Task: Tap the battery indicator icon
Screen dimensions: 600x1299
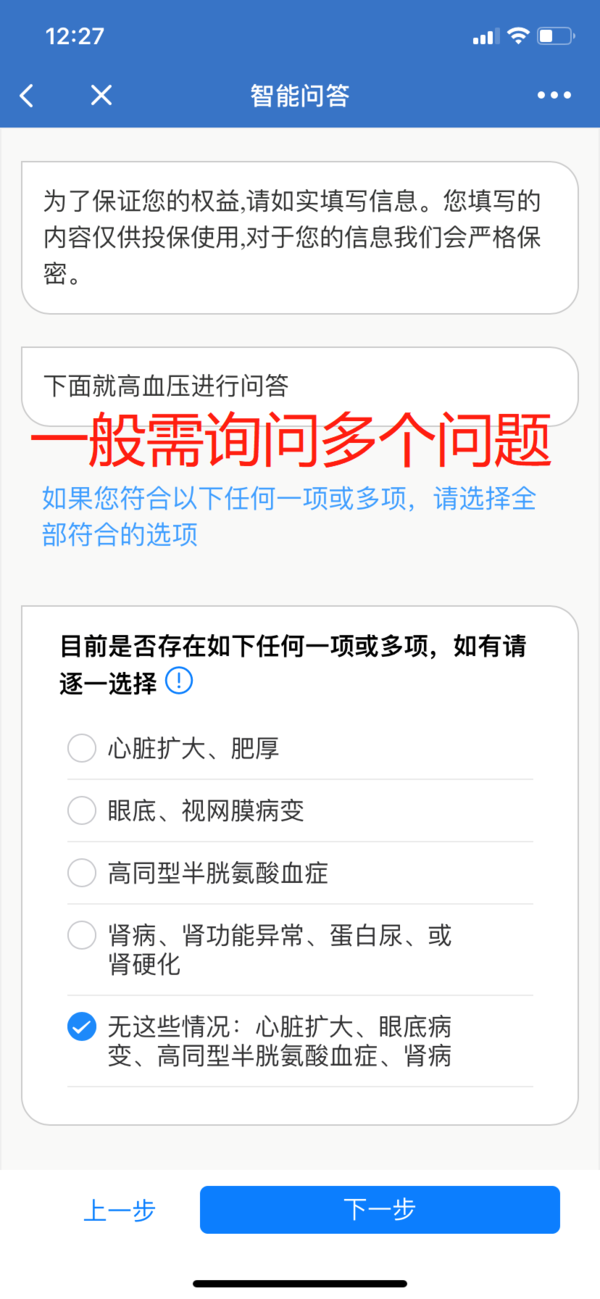Action: pyautogui.click(x=554, y=36)
